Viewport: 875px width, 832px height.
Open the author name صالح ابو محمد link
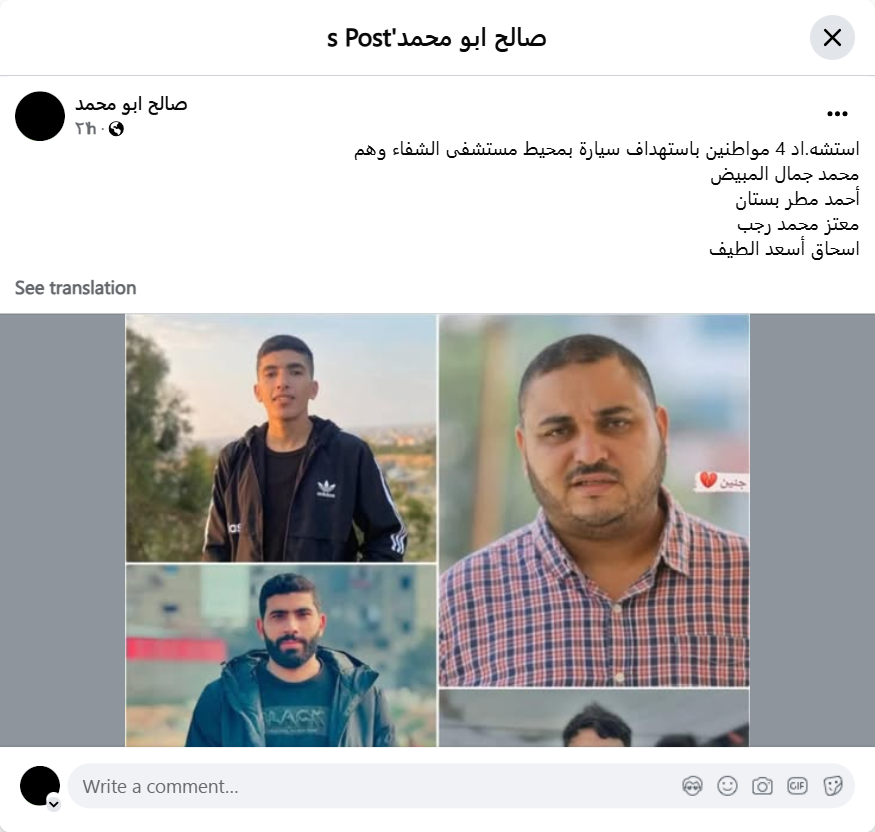tap(131, 104)
